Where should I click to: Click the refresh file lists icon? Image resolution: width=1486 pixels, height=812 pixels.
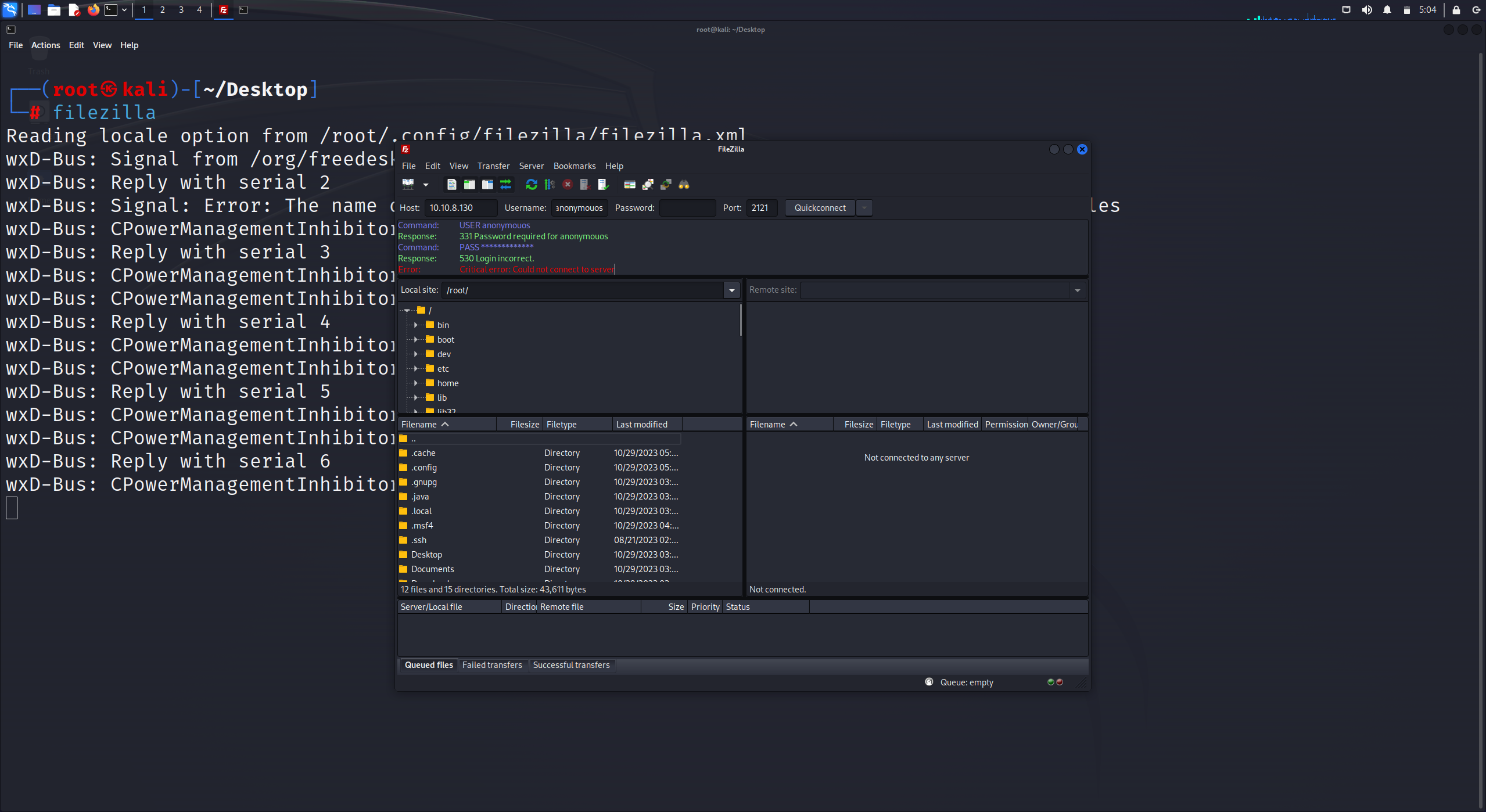(531, 185)
